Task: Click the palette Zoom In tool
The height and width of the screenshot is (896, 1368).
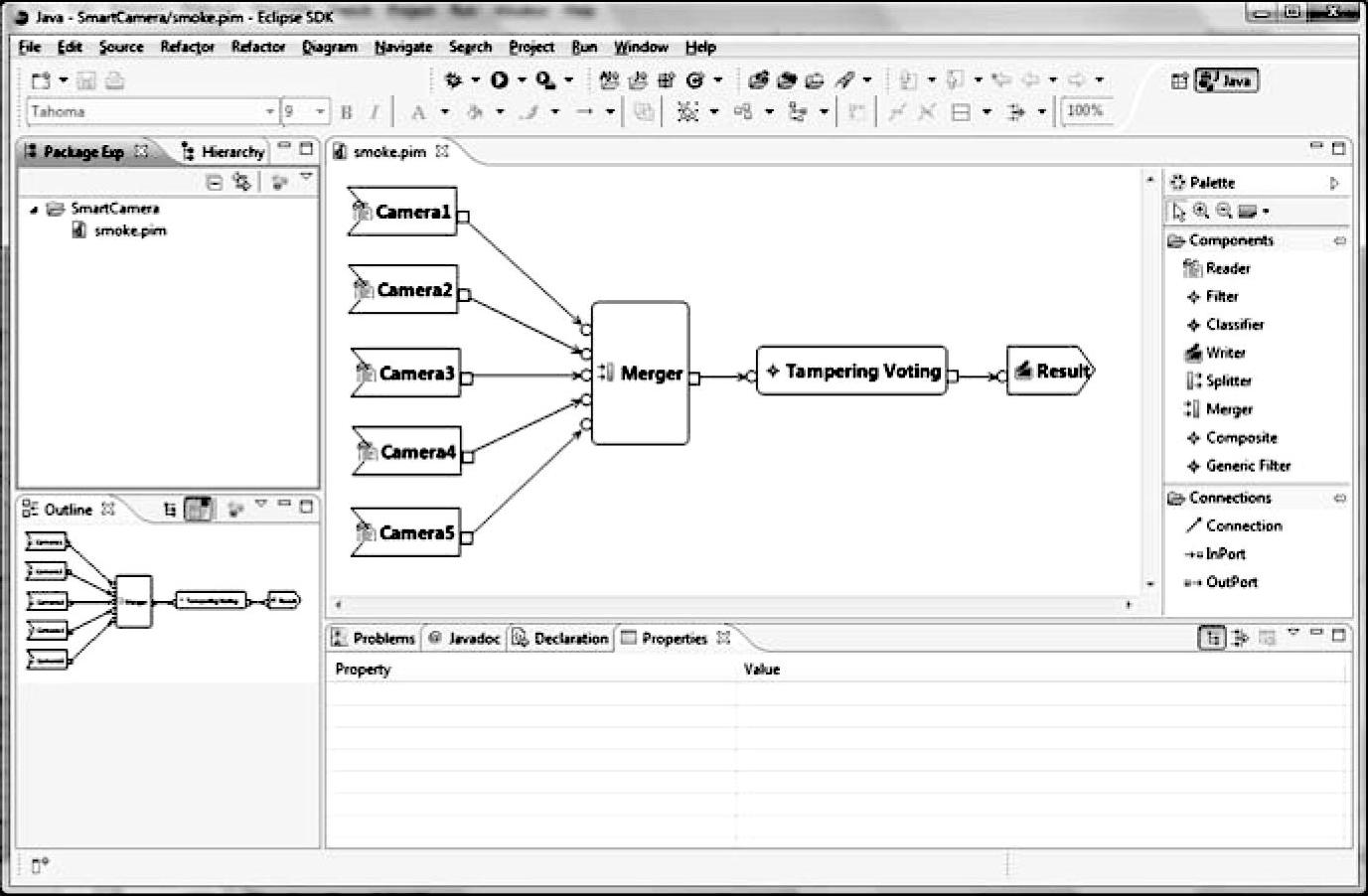Action: coord(1201,211)
